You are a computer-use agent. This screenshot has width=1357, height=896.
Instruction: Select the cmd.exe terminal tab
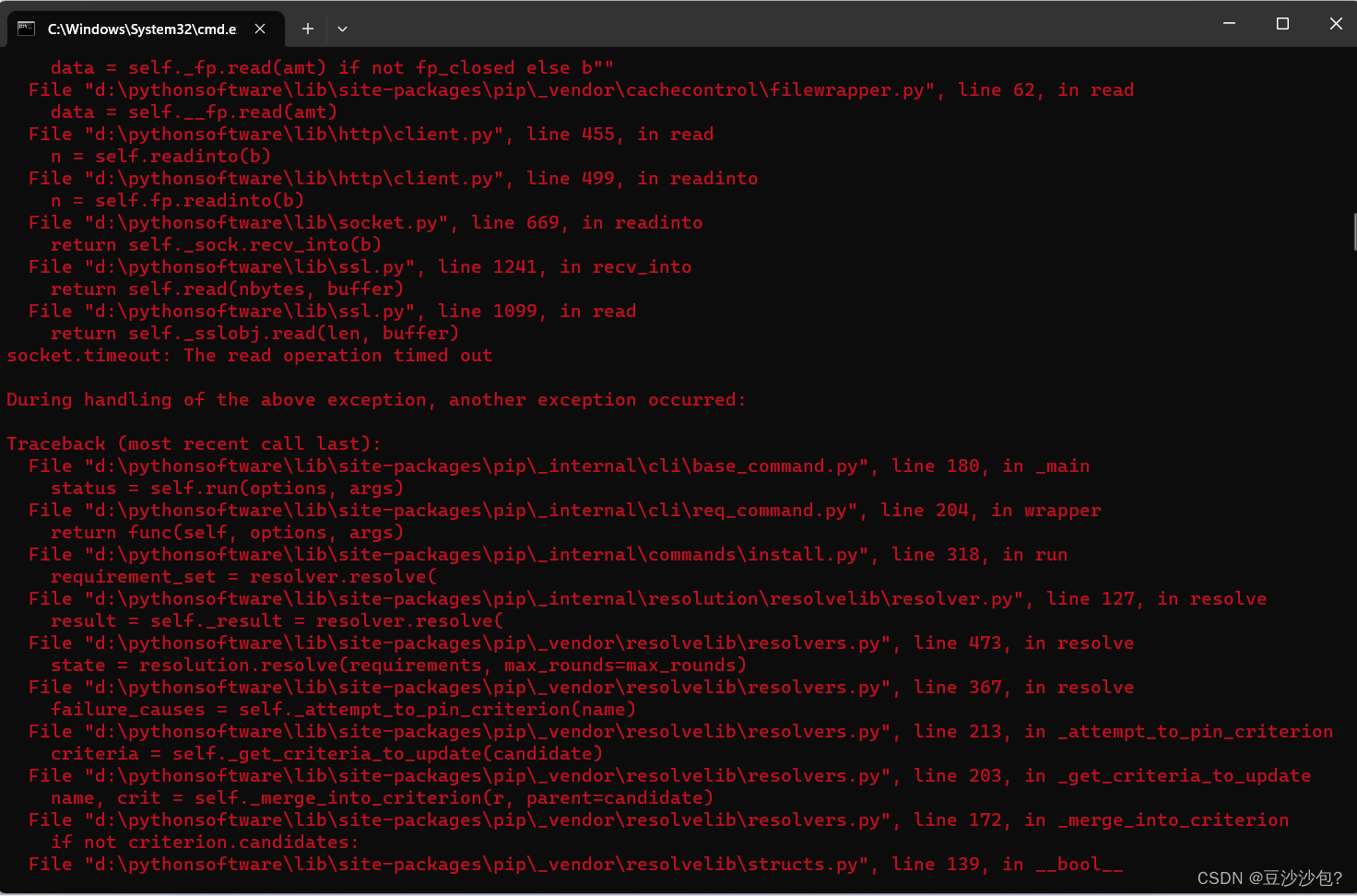click(x=145, y=29)
